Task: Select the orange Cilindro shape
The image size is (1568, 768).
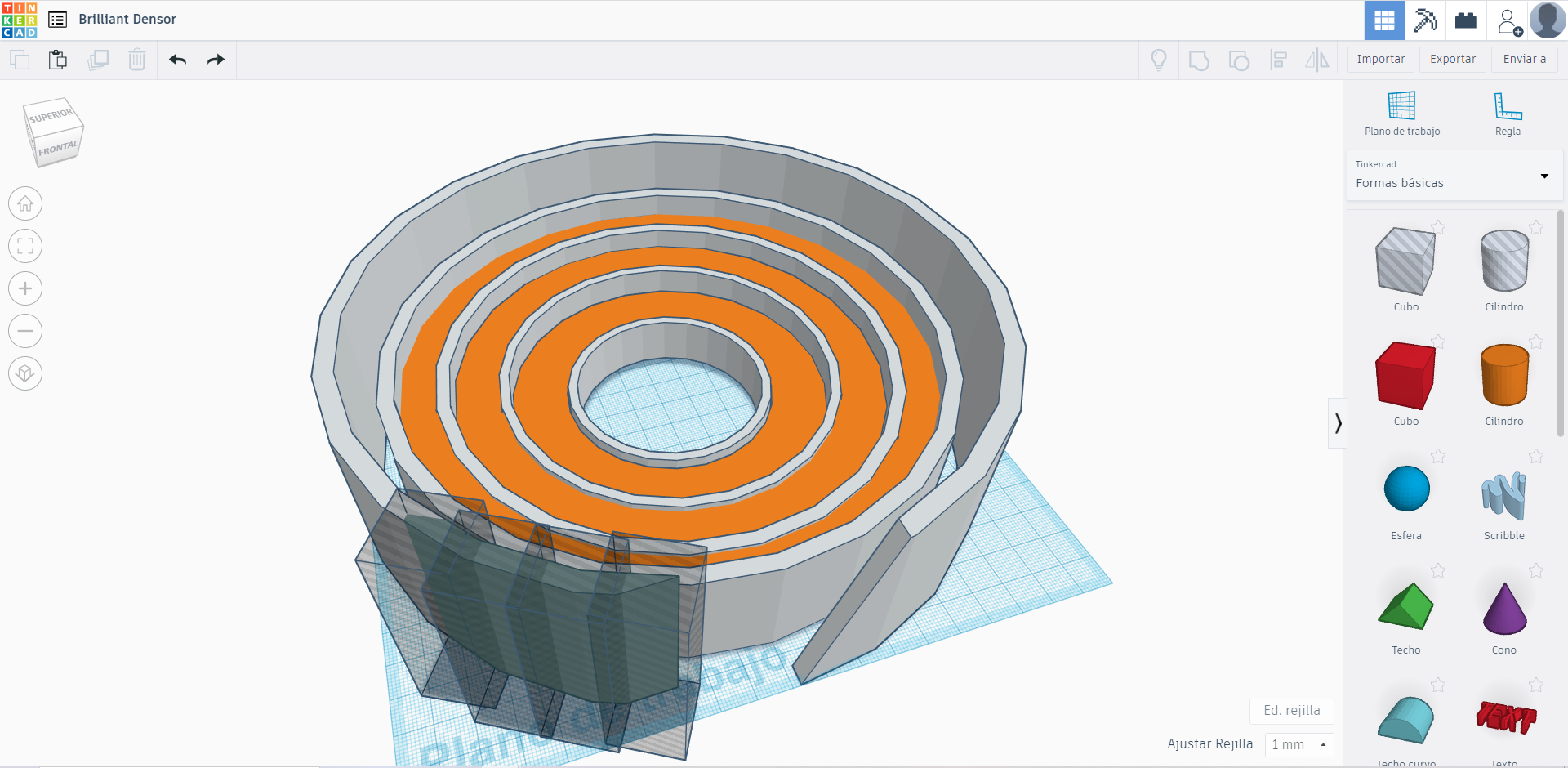Action: tap(1504, 376)
